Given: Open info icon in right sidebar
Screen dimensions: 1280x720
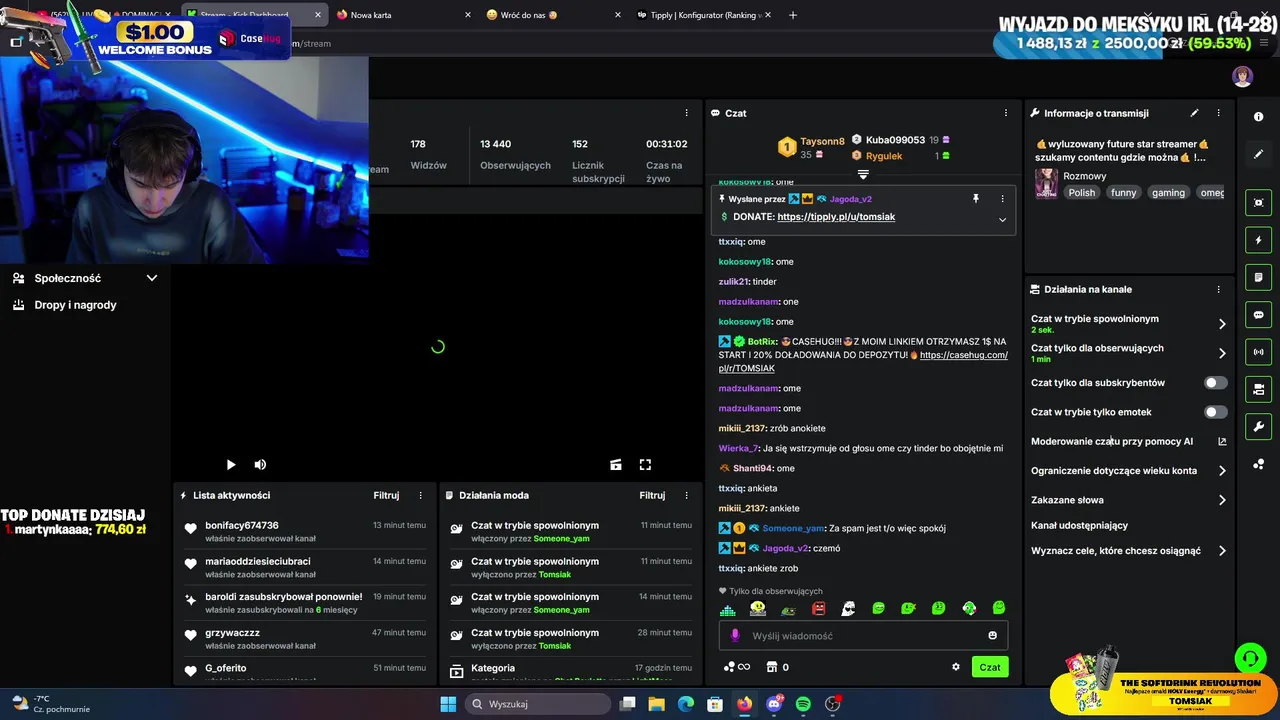Looking at the screenshot, I should coord(1258,117).
